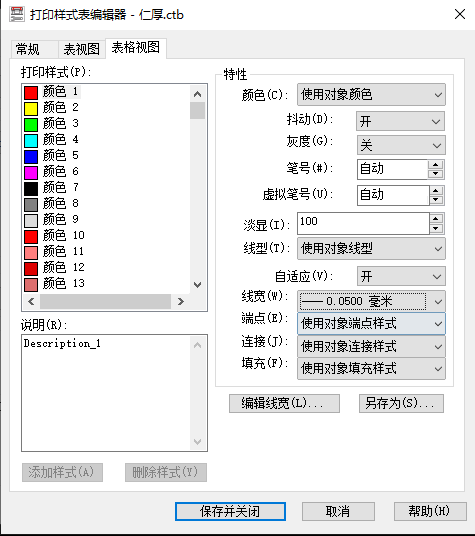Viewport: 475px width, 536px height.
Task: Click the plot style list vertical scroll thumb
Action: pyautogui.click(x=198, y=110)
